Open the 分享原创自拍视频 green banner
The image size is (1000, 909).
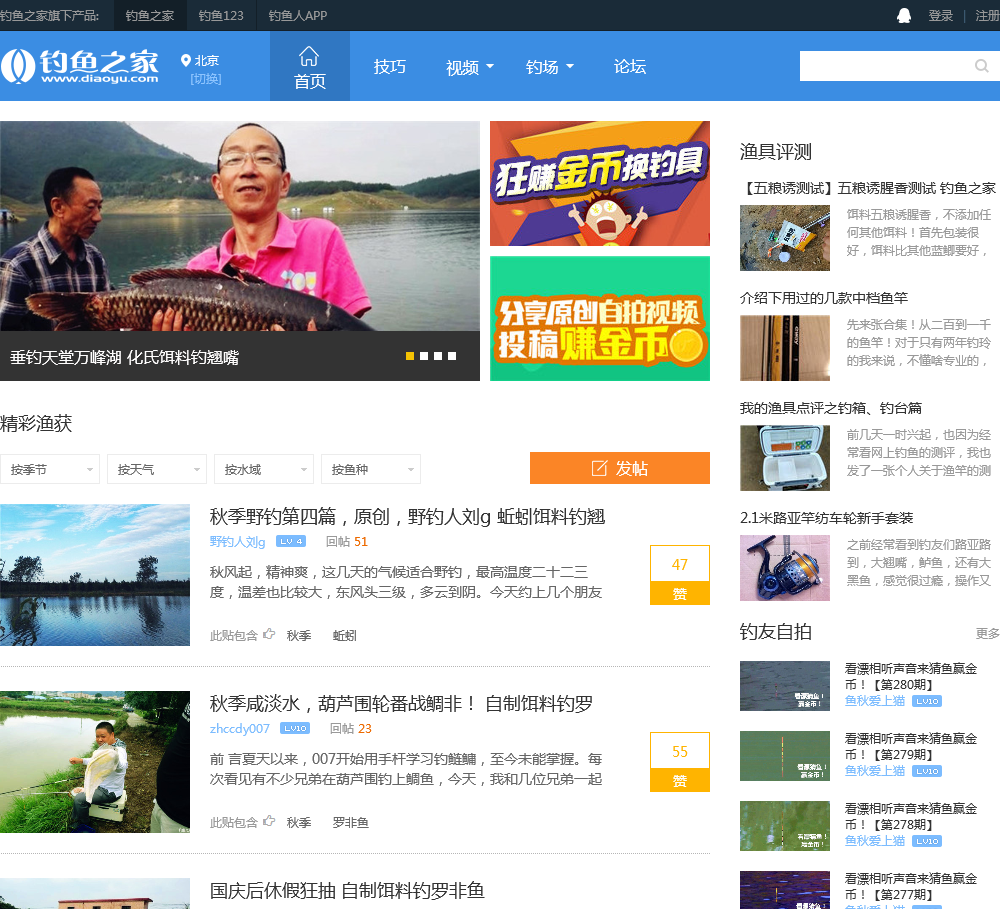click(599, 318)
